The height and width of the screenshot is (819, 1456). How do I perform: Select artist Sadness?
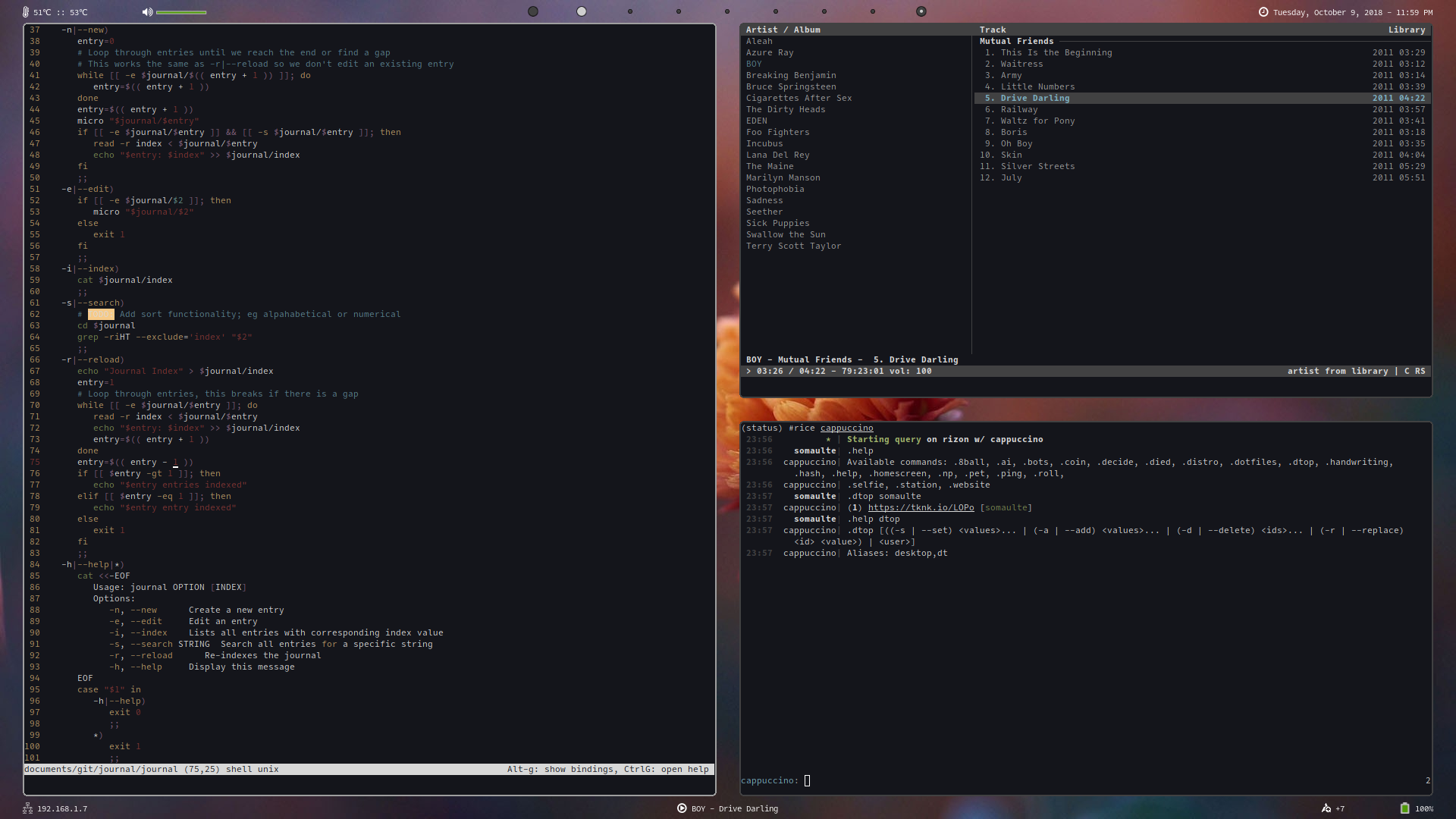(764, 200)
